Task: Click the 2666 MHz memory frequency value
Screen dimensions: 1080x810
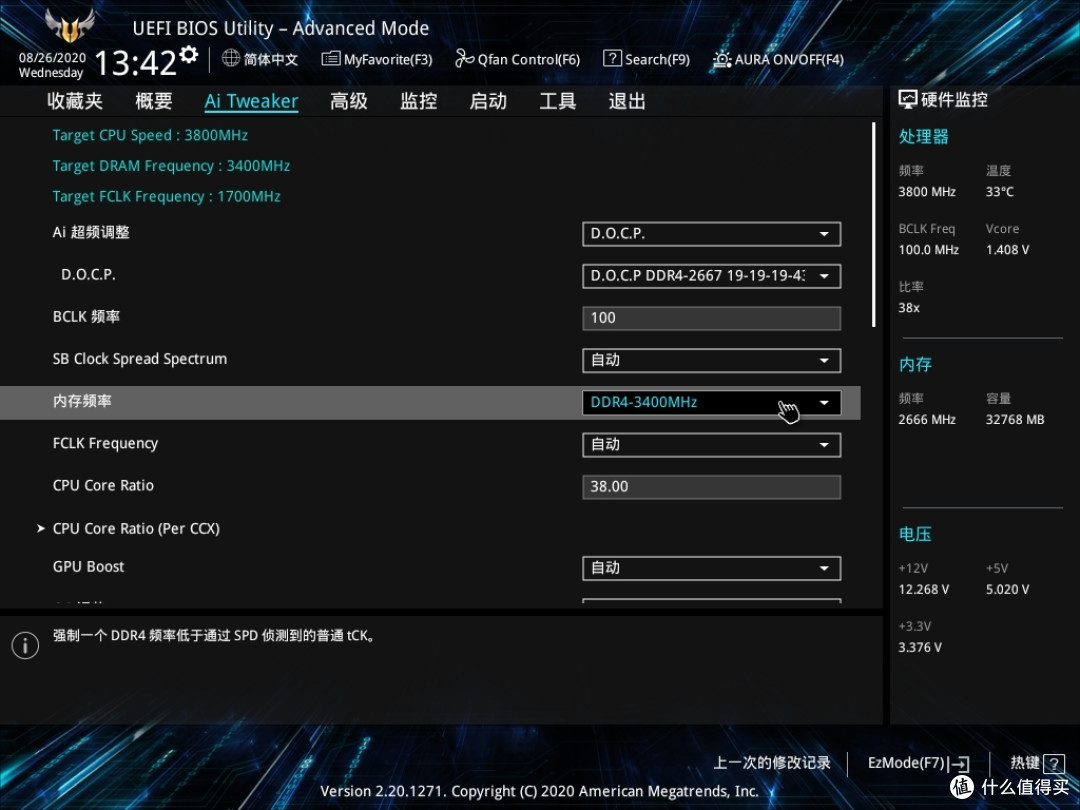Action: pos(926,419)
